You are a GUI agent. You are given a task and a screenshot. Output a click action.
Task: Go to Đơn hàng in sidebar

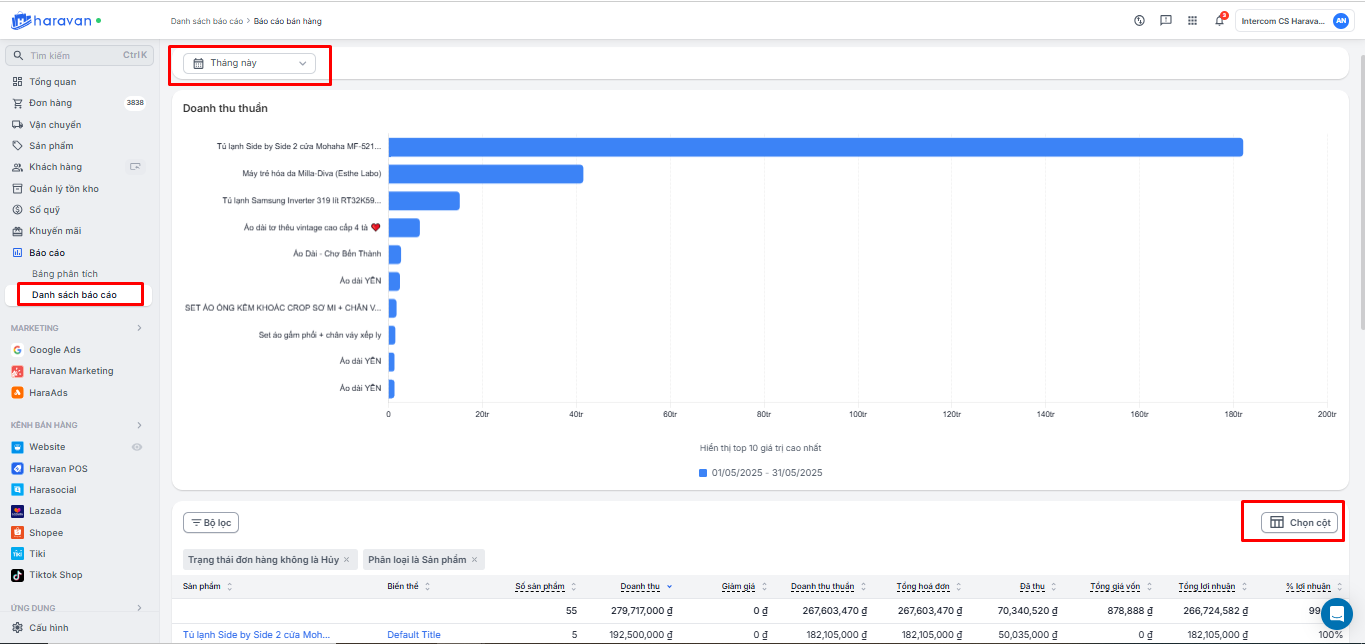[x=50, y=103]
